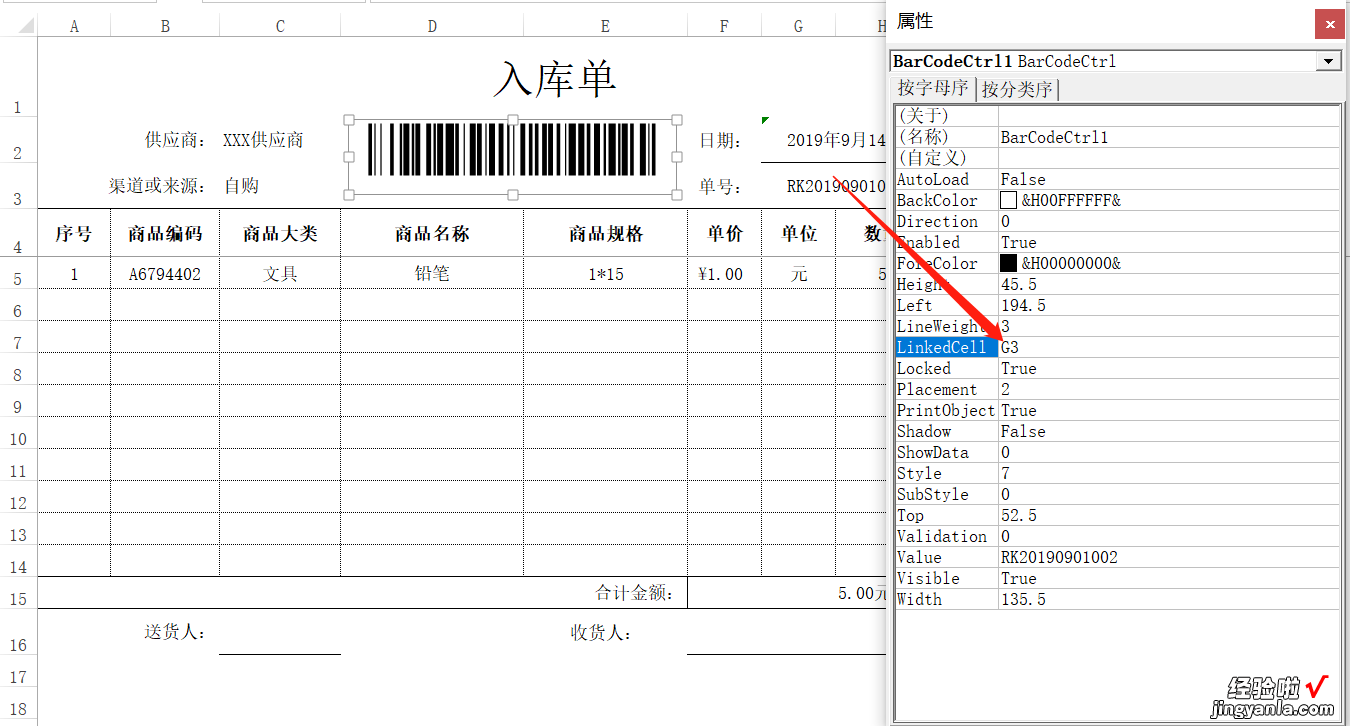This screenshot has width=1350, height=726.
Task: Switch to 按字母序 tab
Action: coord(933,88)
